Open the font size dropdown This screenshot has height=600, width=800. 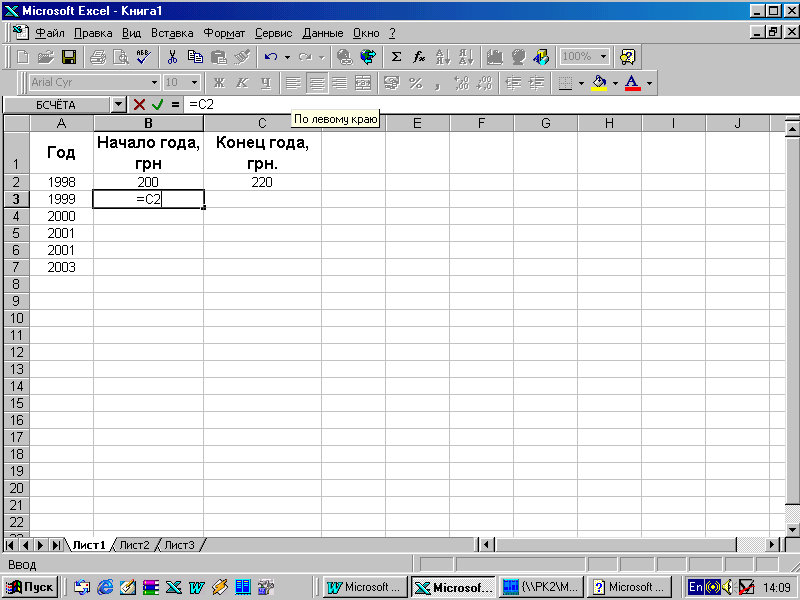194,83
